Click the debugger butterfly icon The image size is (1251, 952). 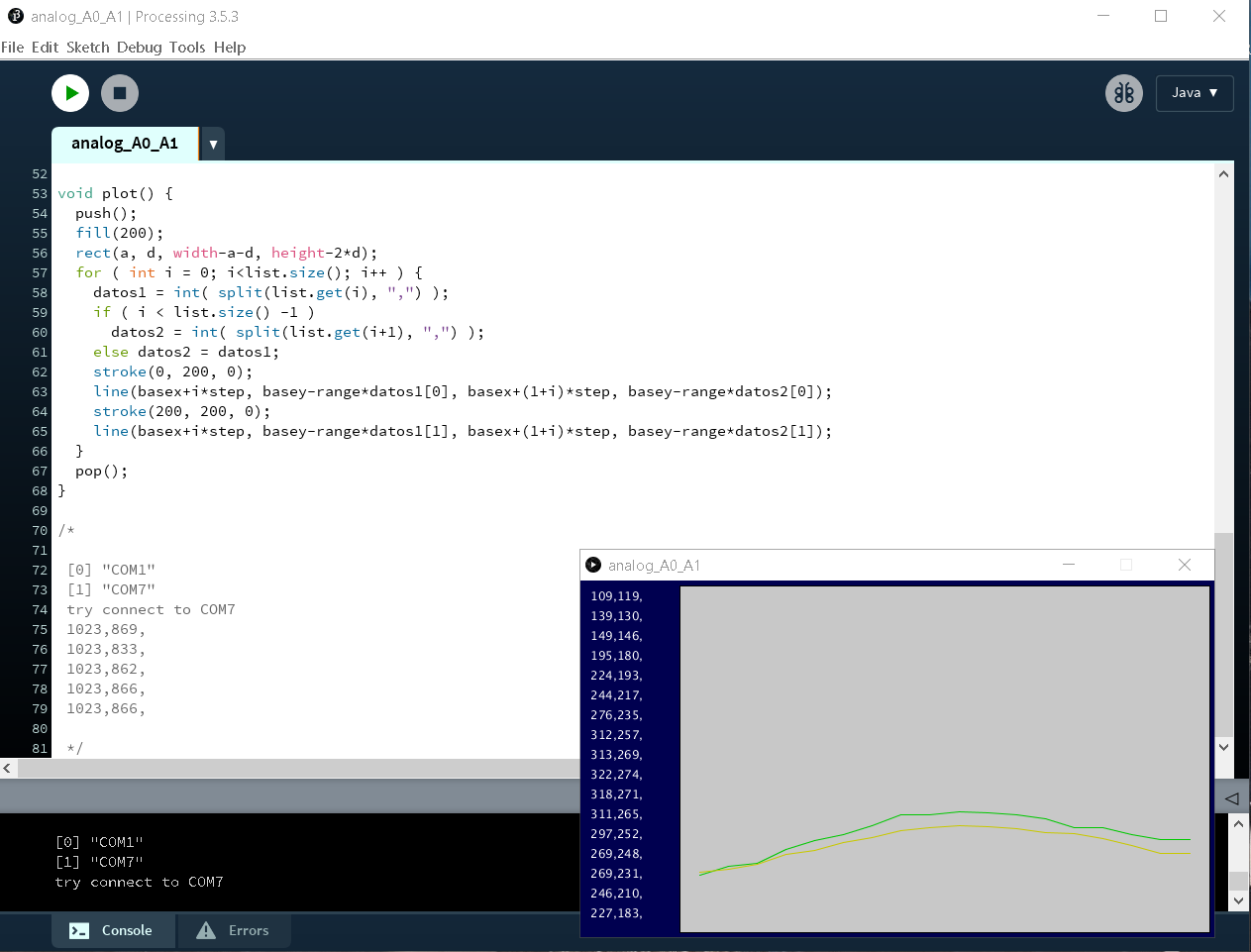(1123, 93)
